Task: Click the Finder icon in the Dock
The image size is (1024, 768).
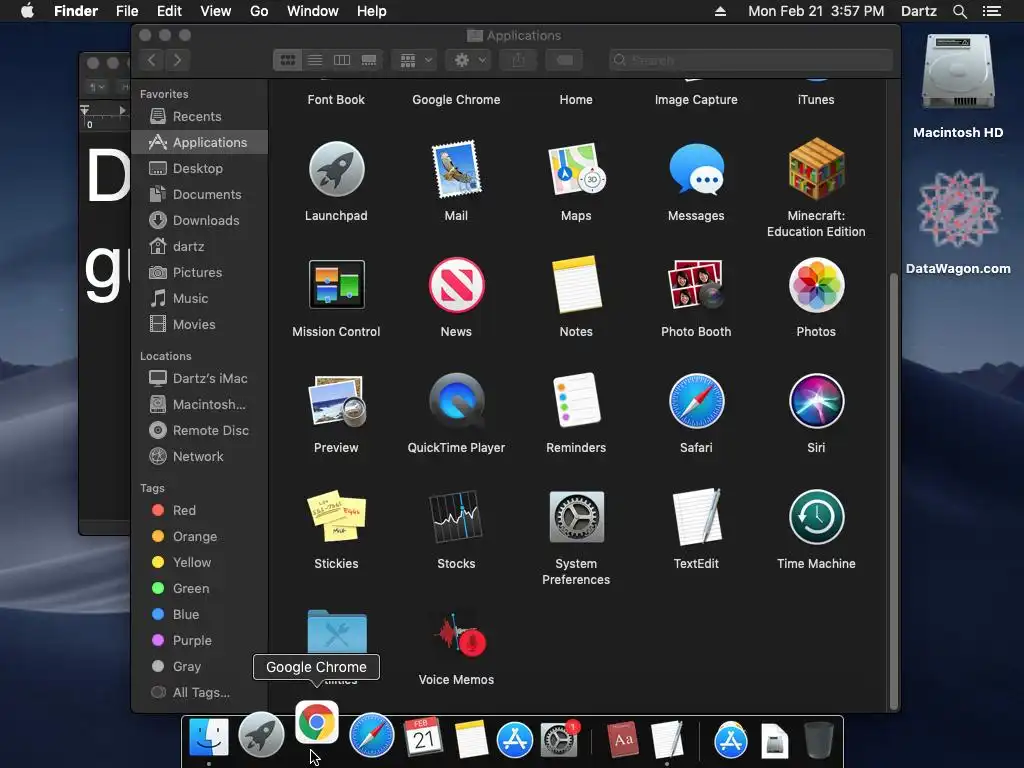Action: coord(209,737)
